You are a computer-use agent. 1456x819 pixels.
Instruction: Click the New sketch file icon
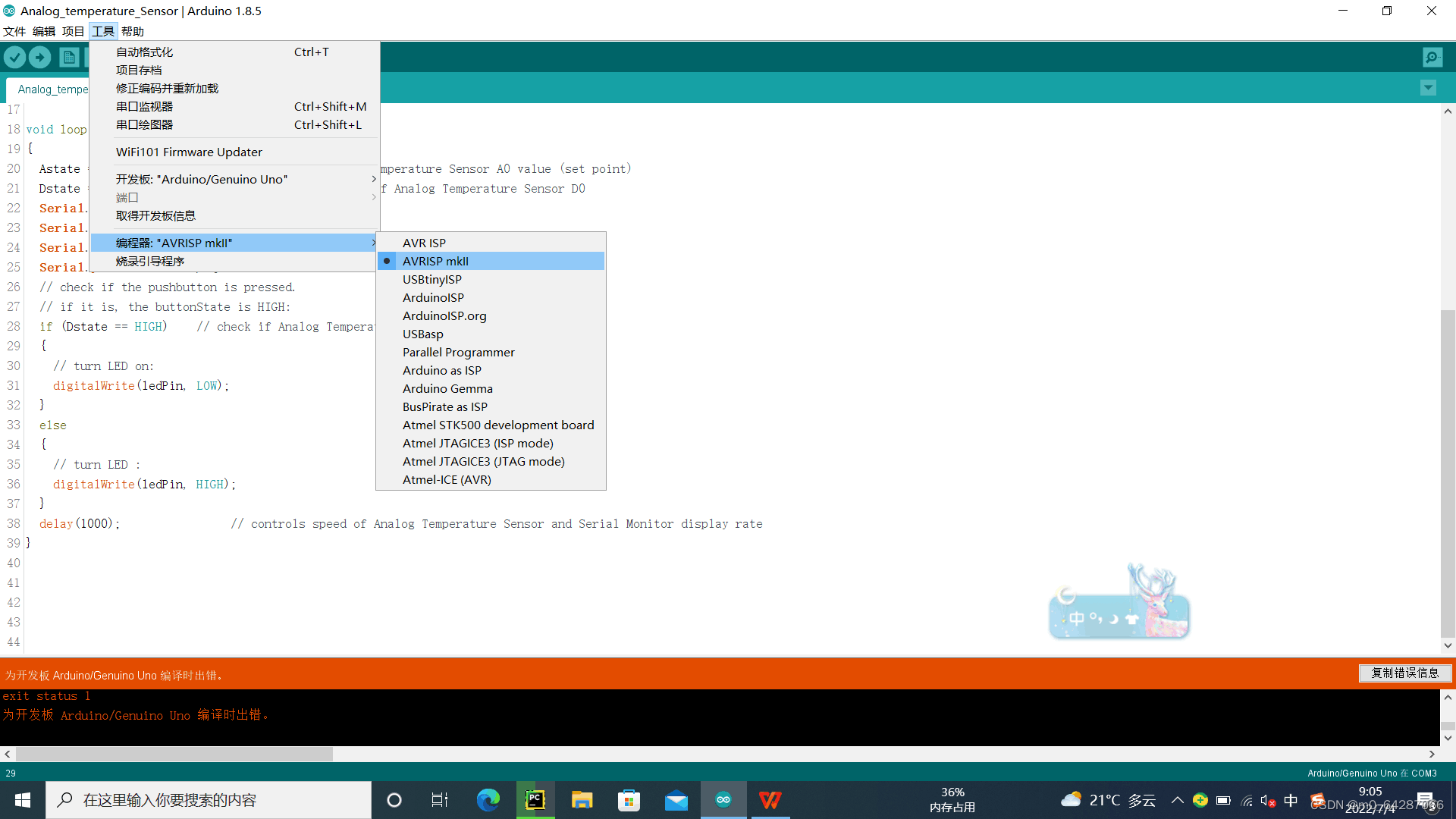[69, 57]
